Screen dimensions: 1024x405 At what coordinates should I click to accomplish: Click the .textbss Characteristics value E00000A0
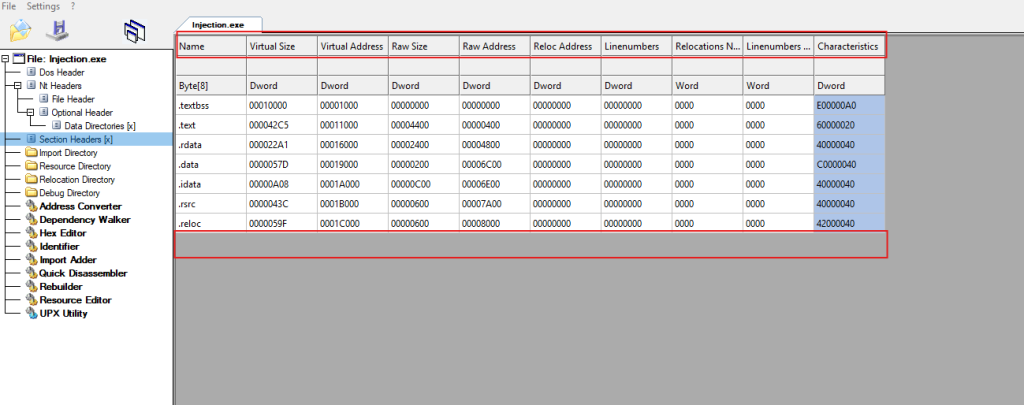point(837,105)
